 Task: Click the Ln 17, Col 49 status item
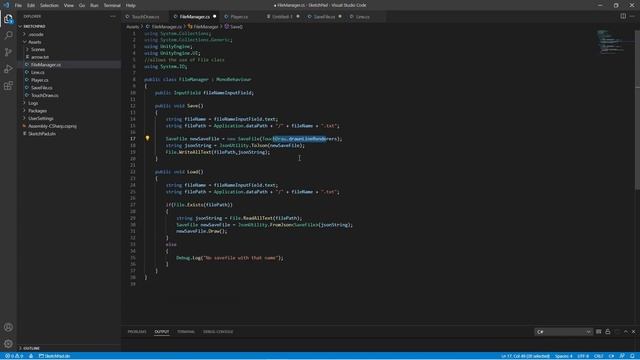(x=525, y=356)
